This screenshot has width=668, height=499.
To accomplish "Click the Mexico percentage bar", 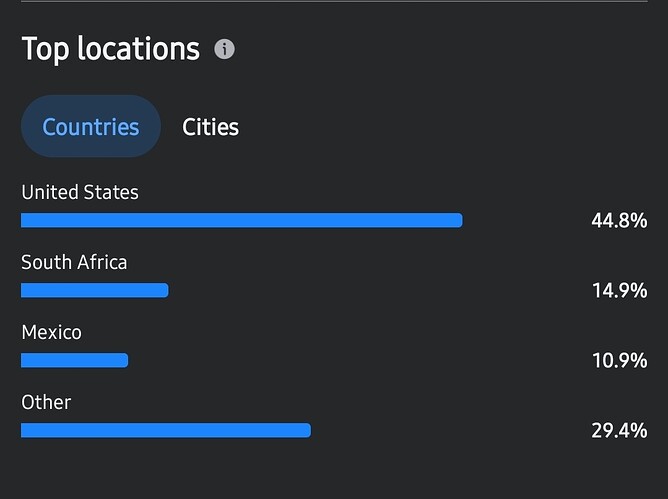I will pos(74,360).
